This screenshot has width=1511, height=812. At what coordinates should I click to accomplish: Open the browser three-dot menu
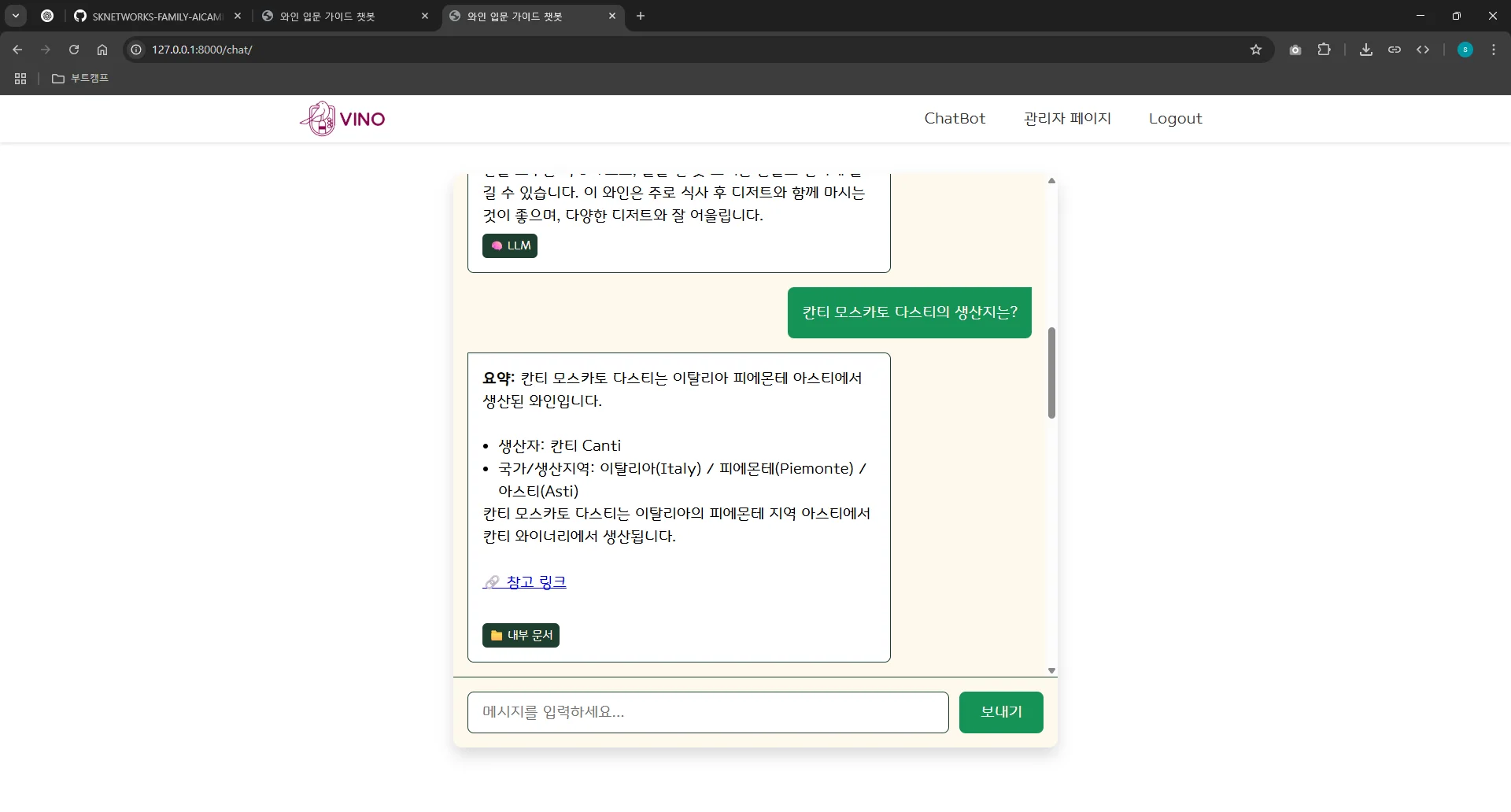1494,50
